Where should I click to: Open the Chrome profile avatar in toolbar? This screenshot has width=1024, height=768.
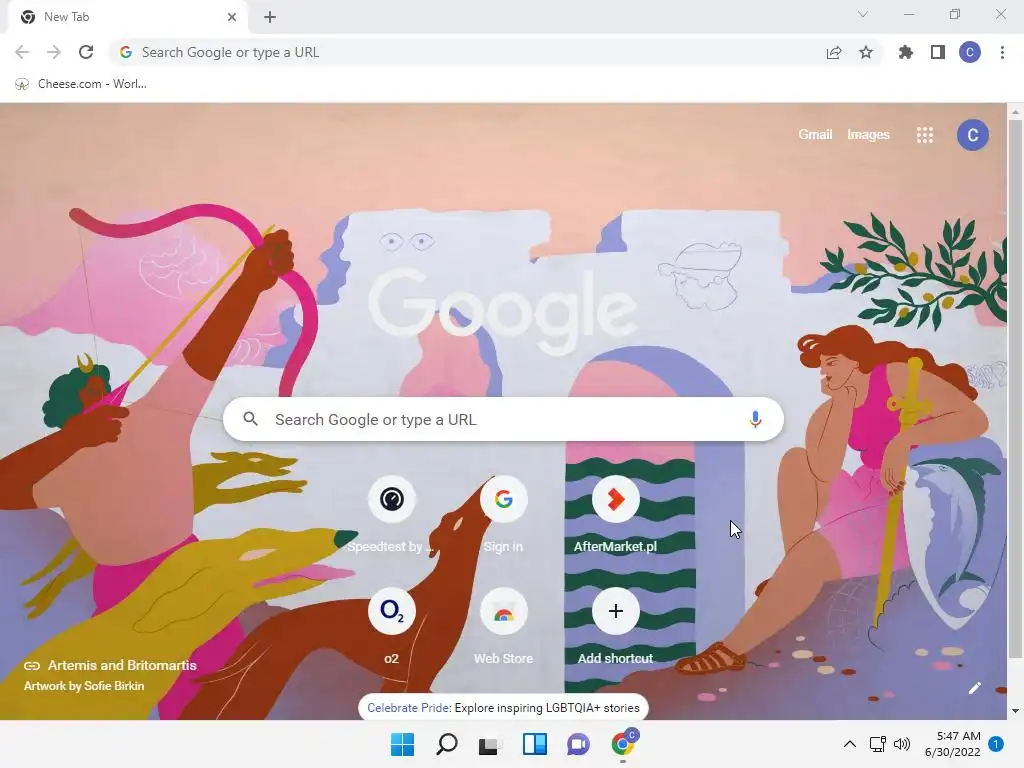click(970, 52)
